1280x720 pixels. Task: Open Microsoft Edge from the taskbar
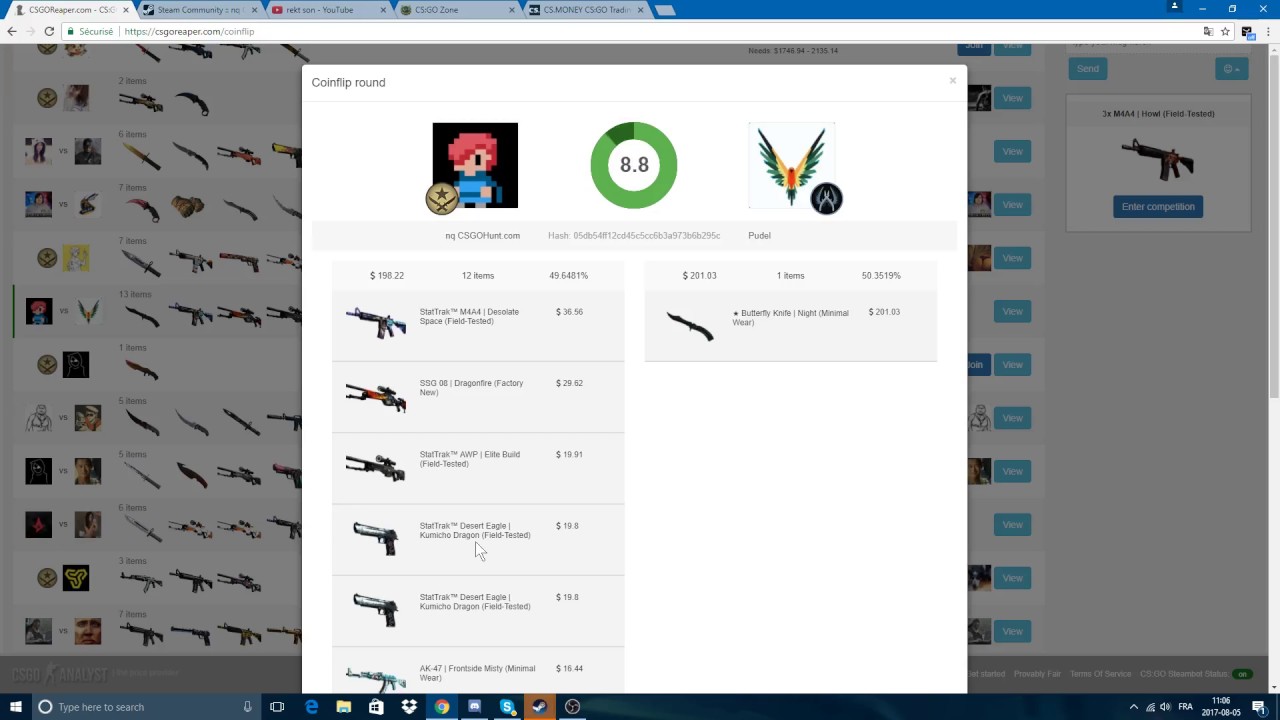[311, 707]
